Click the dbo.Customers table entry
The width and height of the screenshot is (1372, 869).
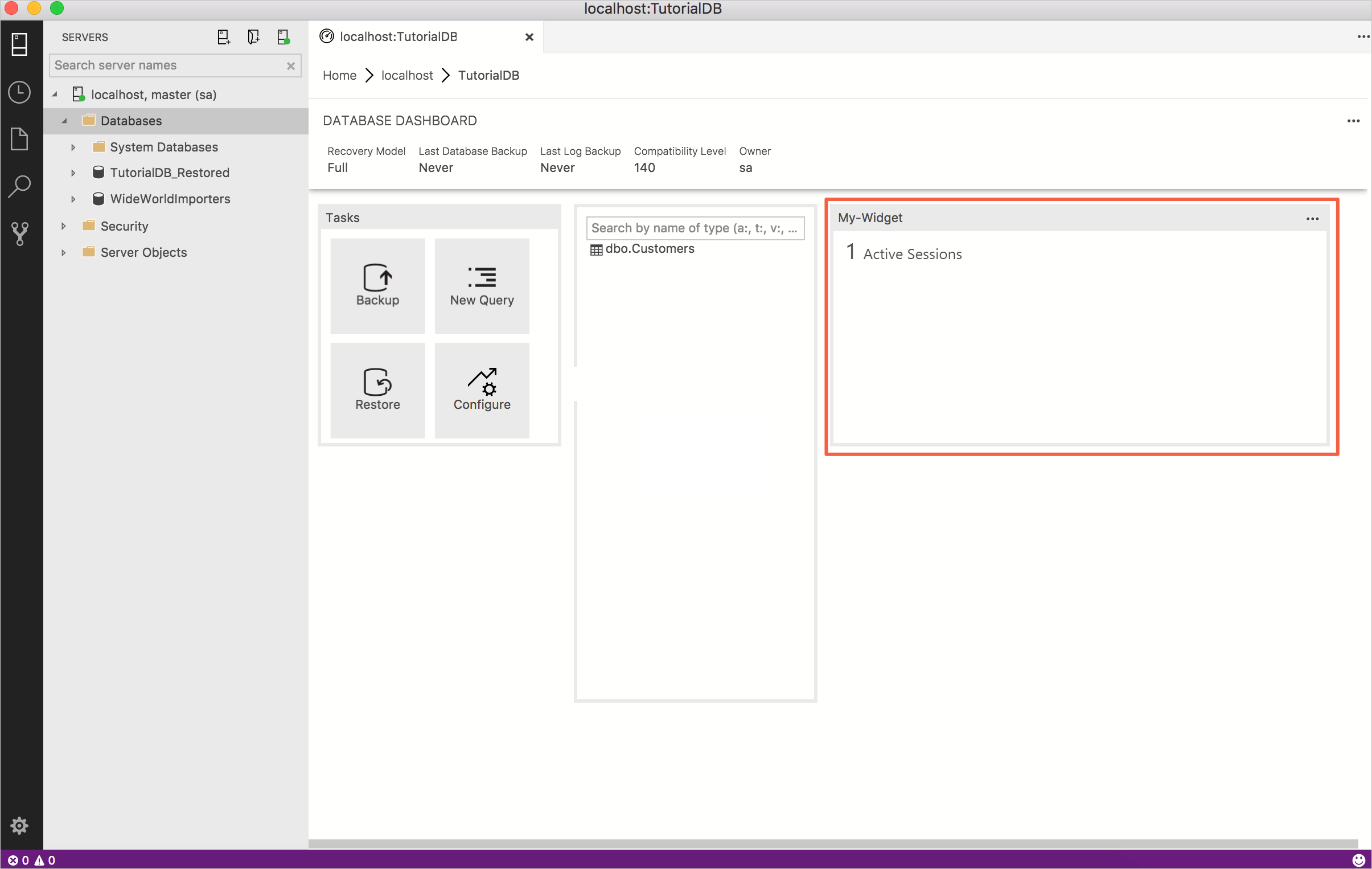tap(650, 248)
